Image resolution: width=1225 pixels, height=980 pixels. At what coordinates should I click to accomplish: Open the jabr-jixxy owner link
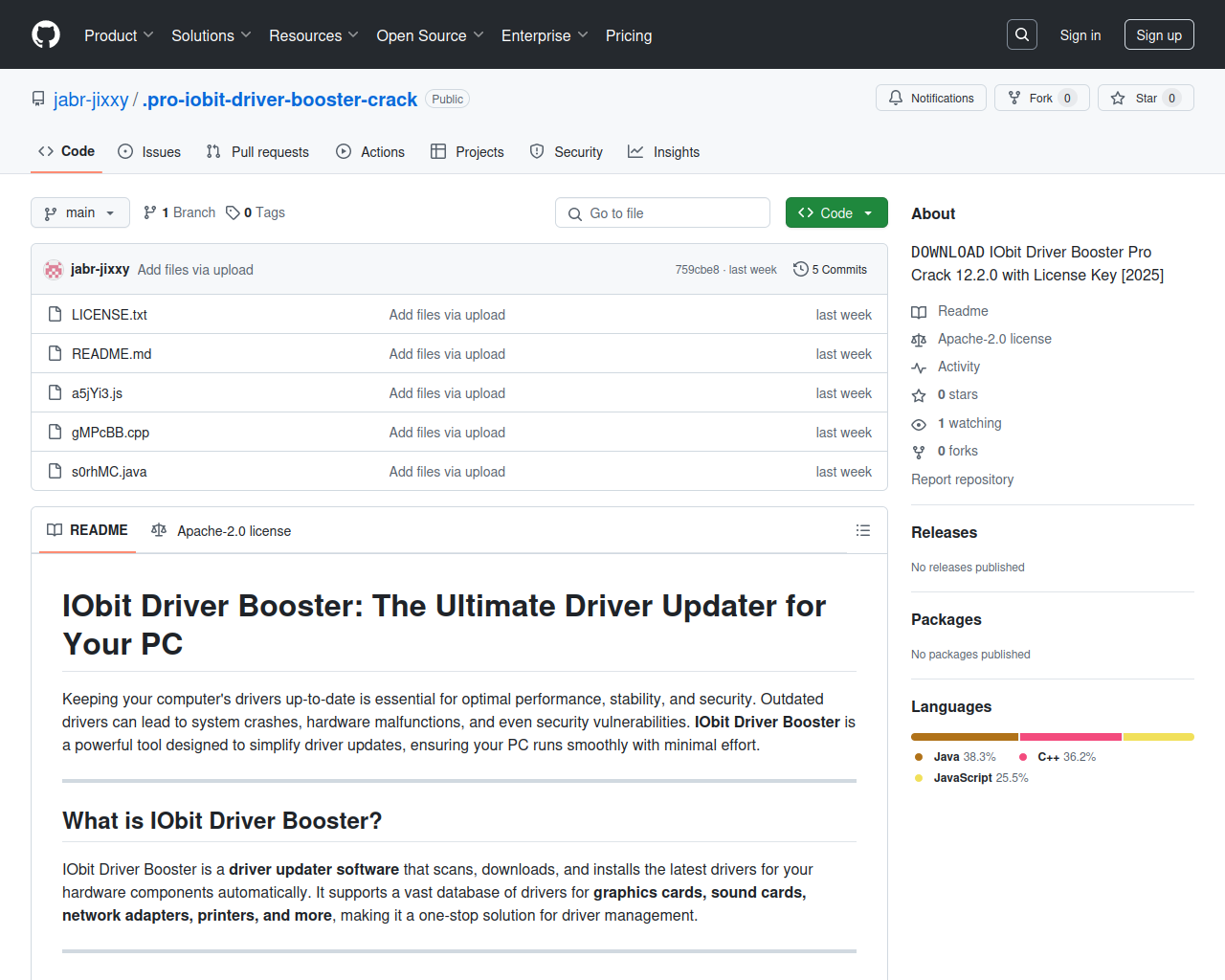tap(91, 100)
